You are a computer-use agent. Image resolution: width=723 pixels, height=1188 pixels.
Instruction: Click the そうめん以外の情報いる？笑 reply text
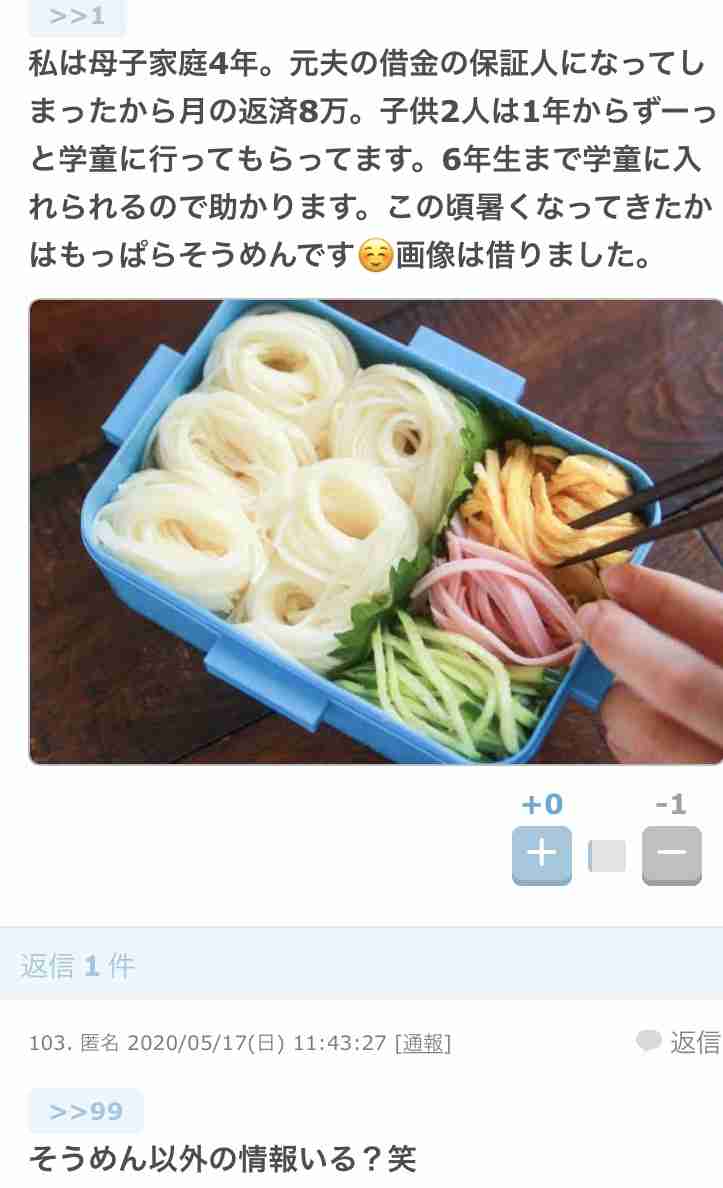[223, 1159]
